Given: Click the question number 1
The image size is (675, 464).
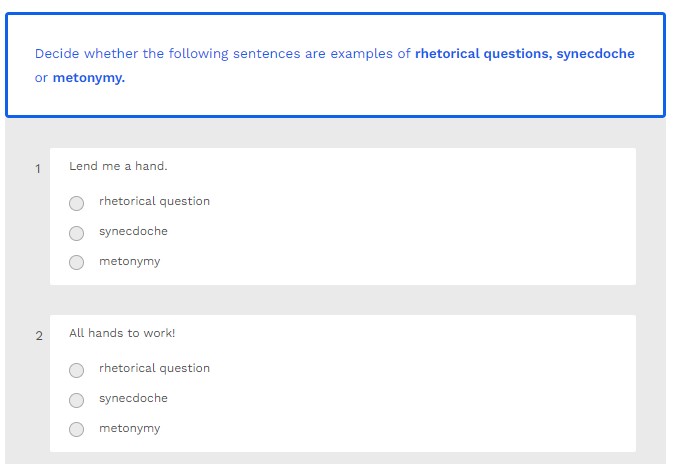Looking at the screenshot, I should pyautogui.click(x=38, y=169).
